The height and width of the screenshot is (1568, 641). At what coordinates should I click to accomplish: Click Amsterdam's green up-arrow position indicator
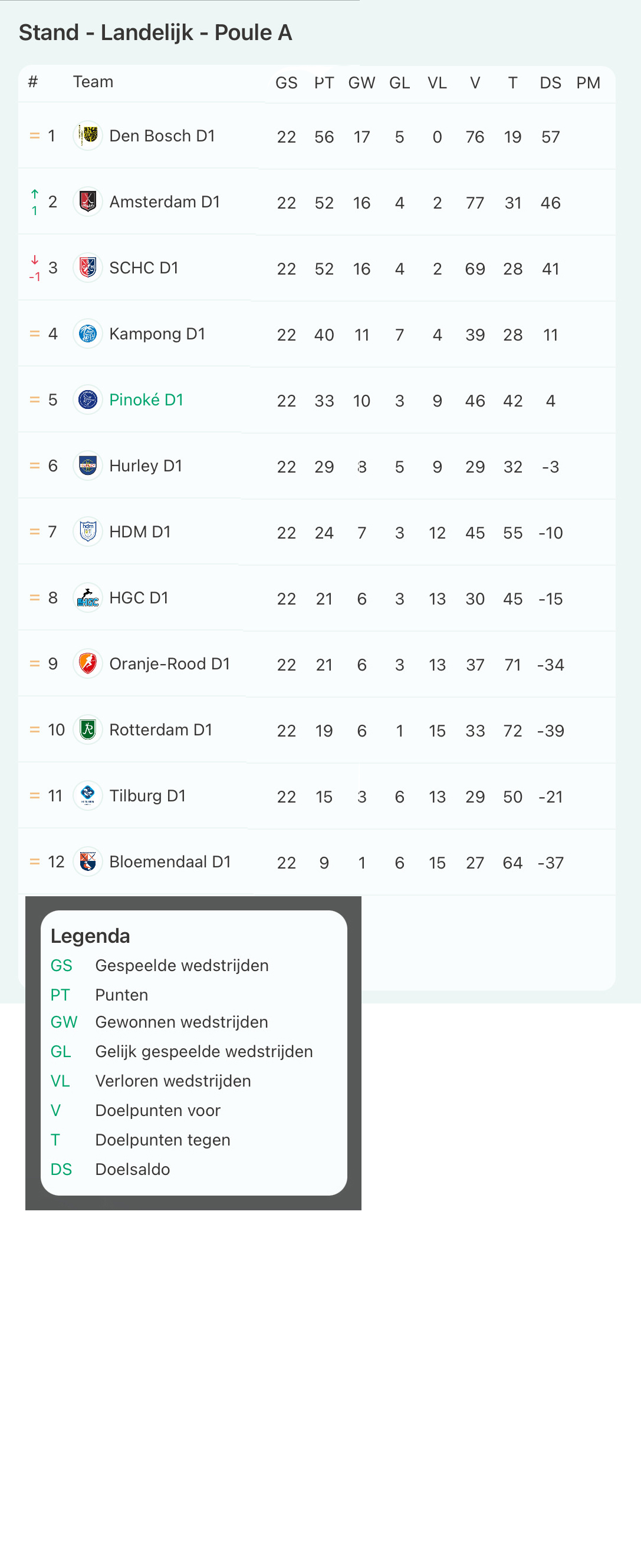pyautogui.click(x=35, y=202)
